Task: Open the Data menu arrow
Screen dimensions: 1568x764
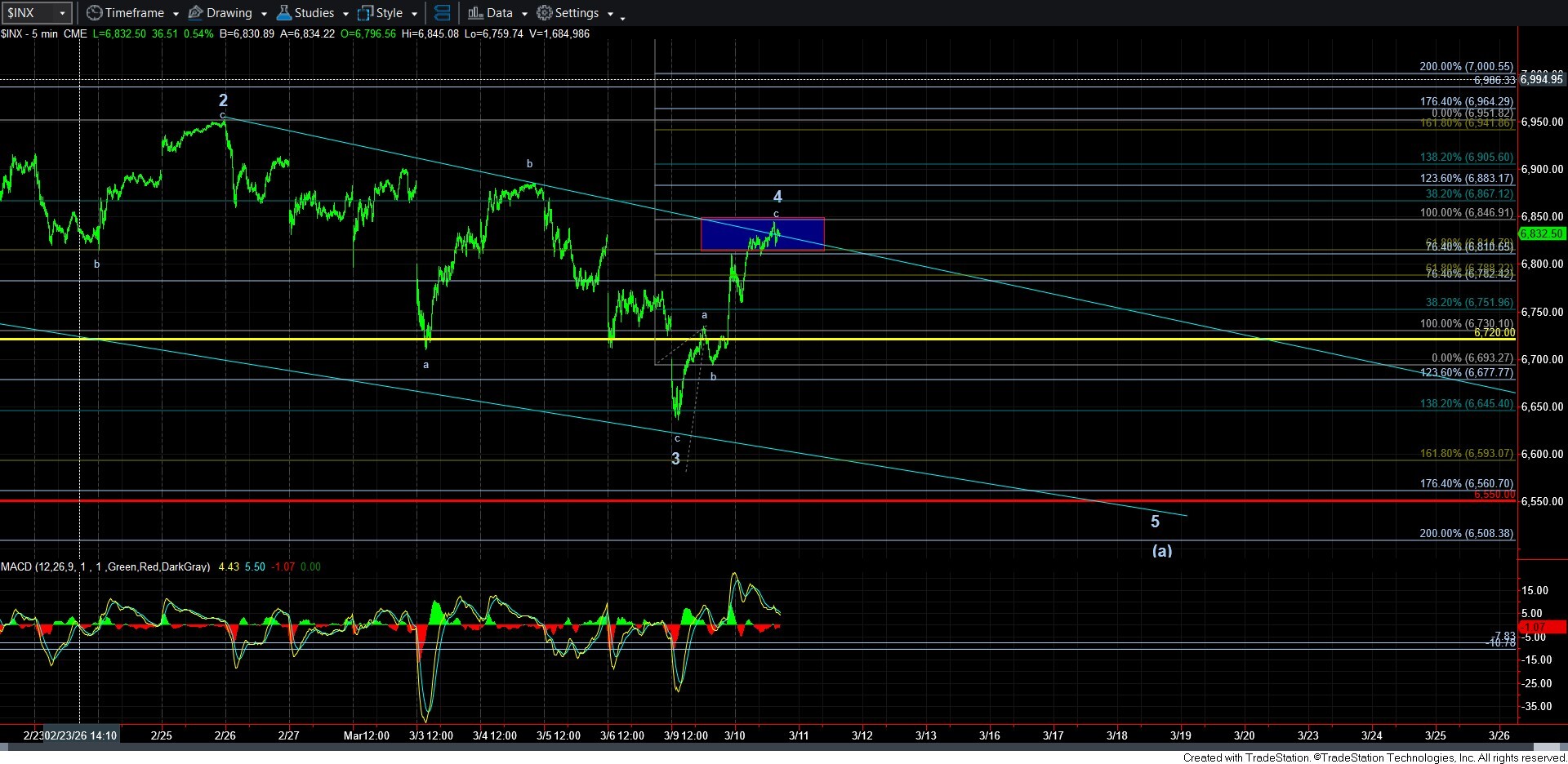Action: click(x=524, y=14)
